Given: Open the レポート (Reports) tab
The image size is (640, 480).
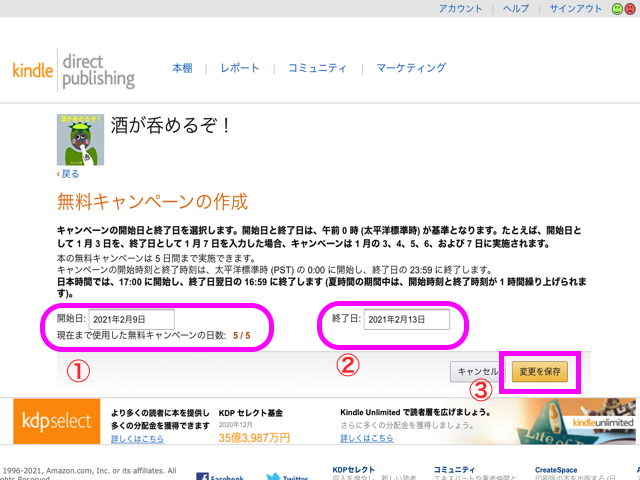Looking at the screenshot, I should [x=240, y=68].
